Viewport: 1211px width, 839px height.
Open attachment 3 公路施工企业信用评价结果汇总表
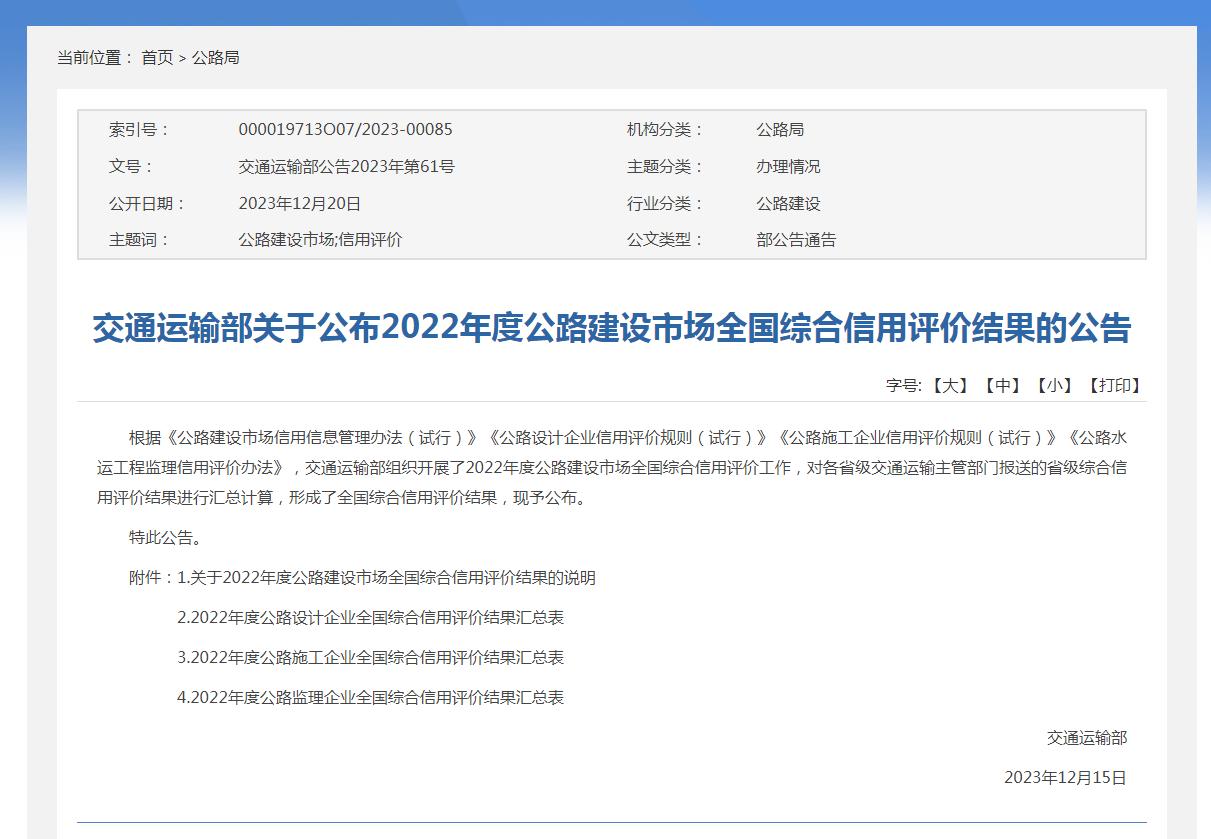[372, 657]
